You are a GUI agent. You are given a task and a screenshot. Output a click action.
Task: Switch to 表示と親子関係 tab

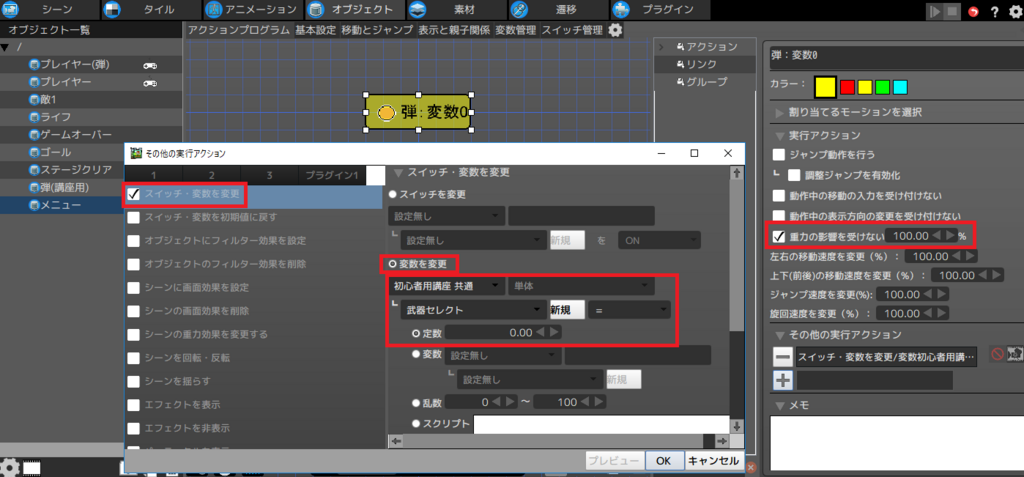[x=454, y=30]
